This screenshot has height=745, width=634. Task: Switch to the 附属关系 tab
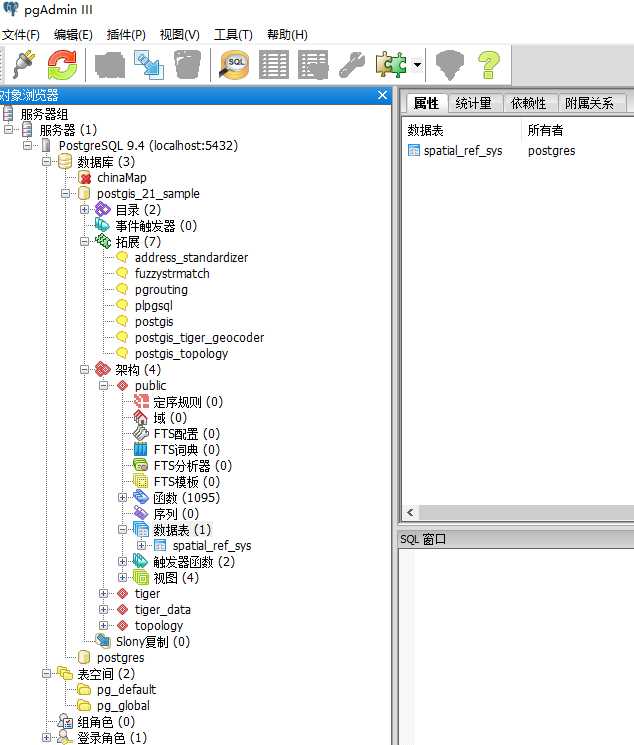tap(589, 103)
